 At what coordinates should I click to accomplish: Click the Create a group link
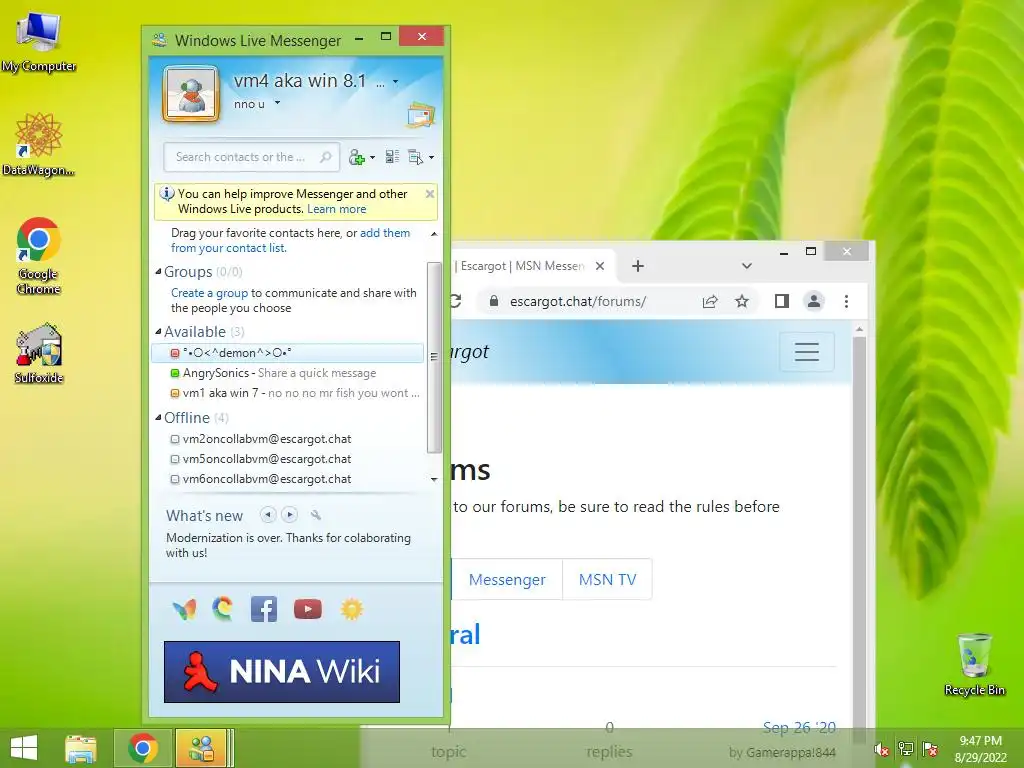click(209, 293)
